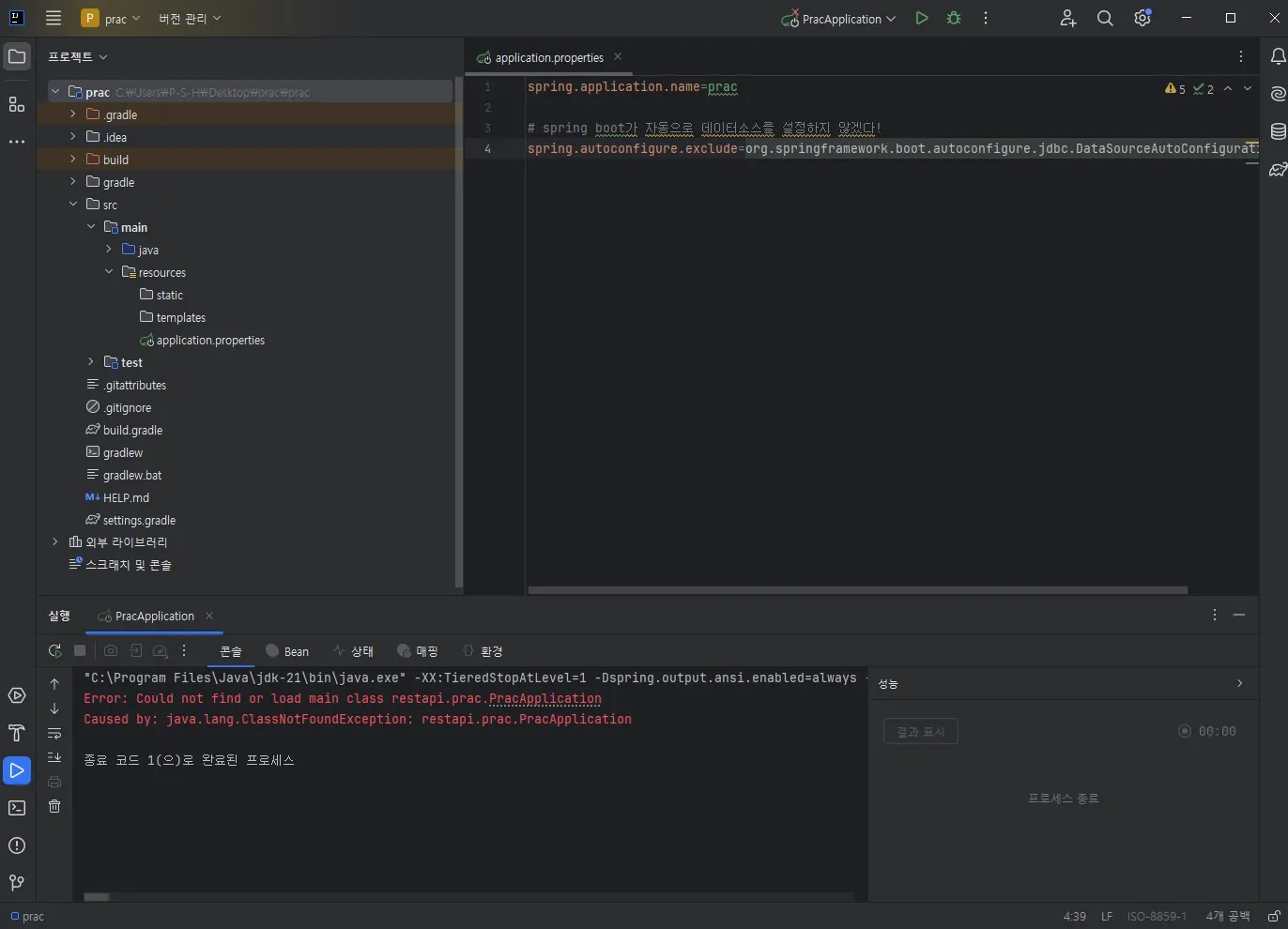This screenshot has height=929, width=1288.
Task: Open the Problems tool window
Action: tap(17, 845)
